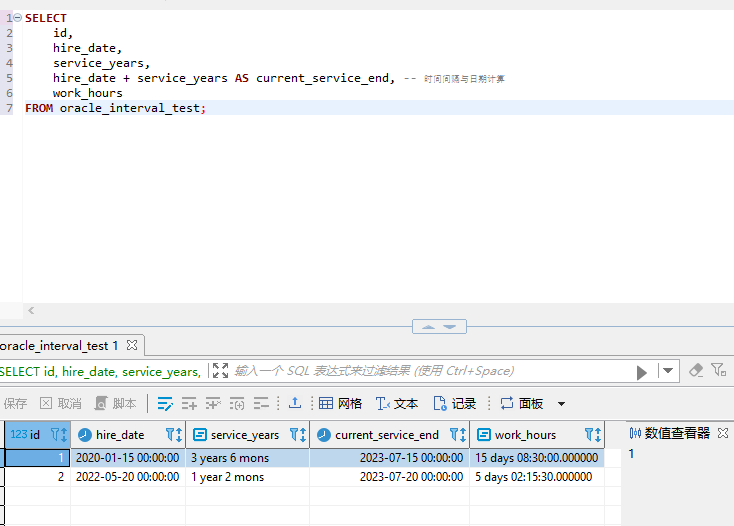Close the Value Viewer (数值查看器) panel
Screen dimensions: 734x526
pyautogui.click(x=723, y=433)
